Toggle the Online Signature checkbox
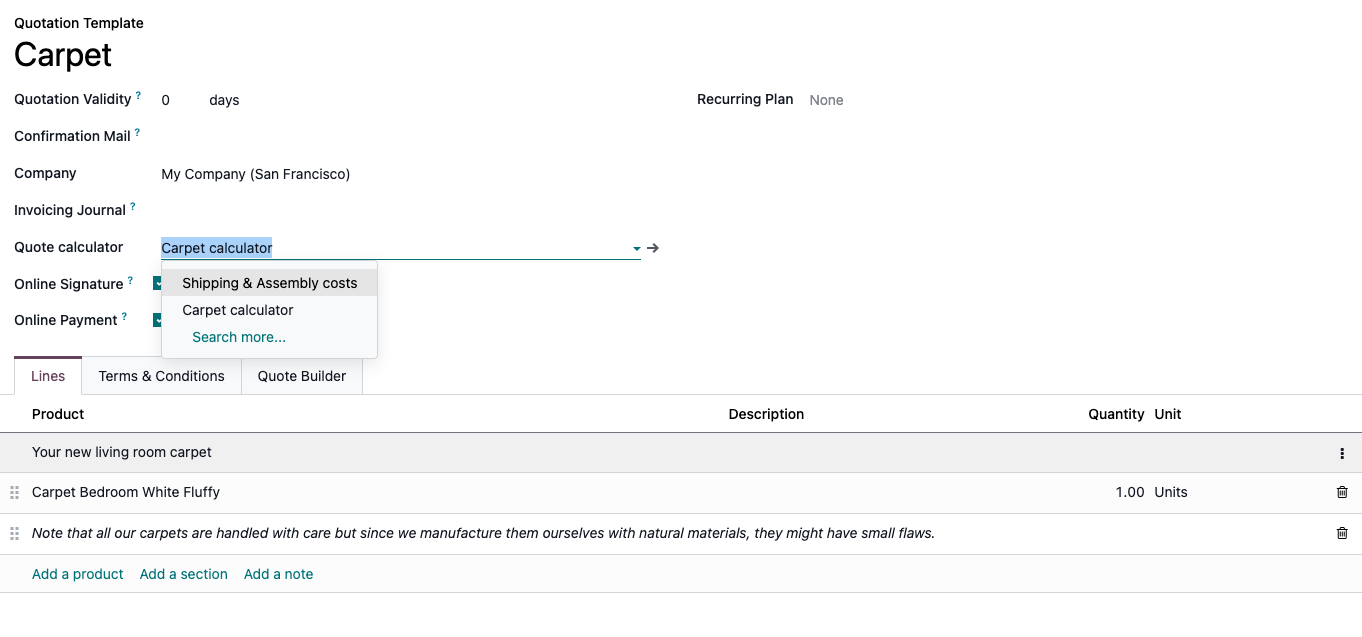The image size is (1362, 637). click(x=157, y=284)
